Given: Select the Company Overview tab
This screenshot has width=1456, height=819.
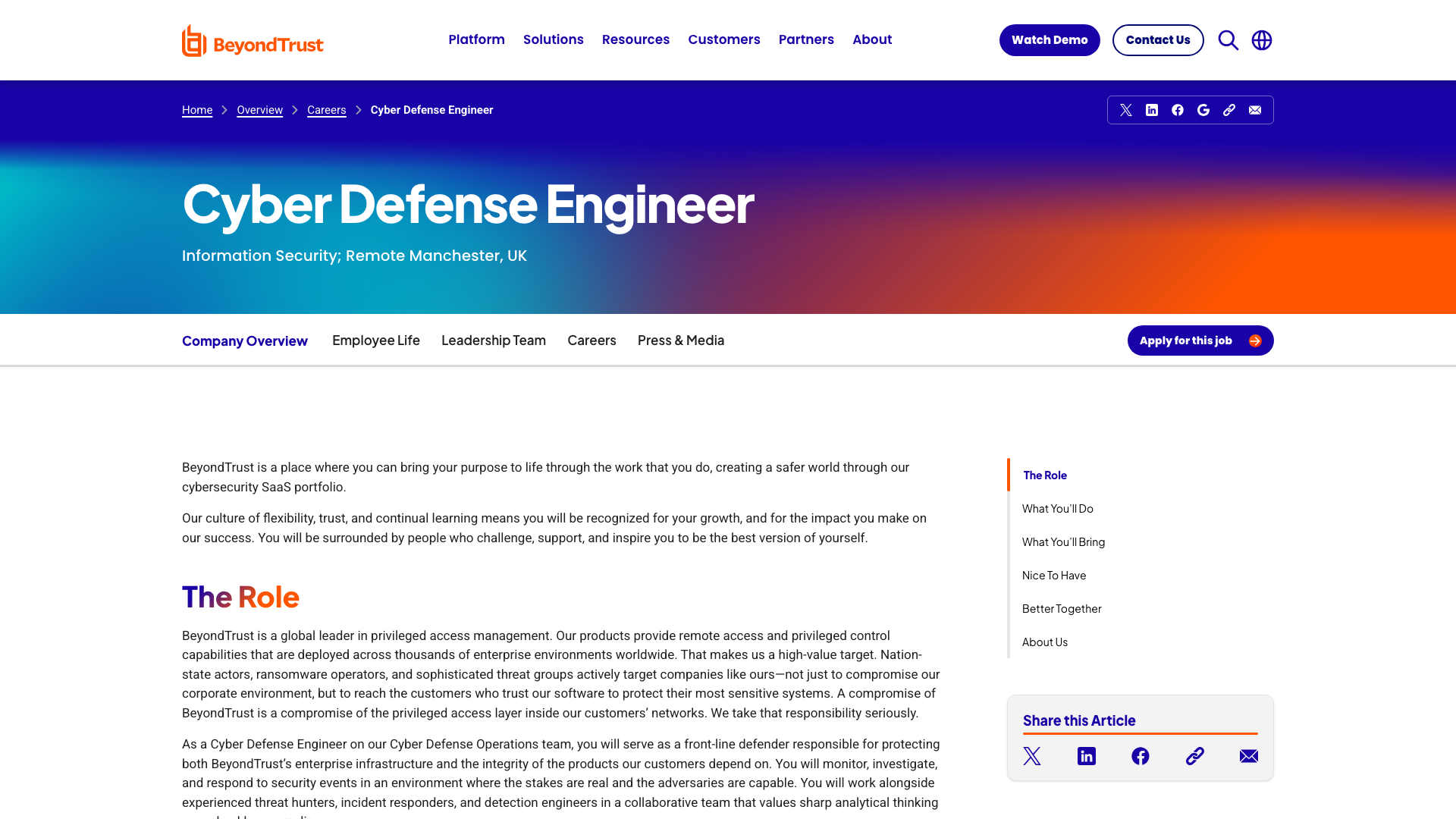Looking at the screenshot, I should pyautogui.click(x=245, y=341).
